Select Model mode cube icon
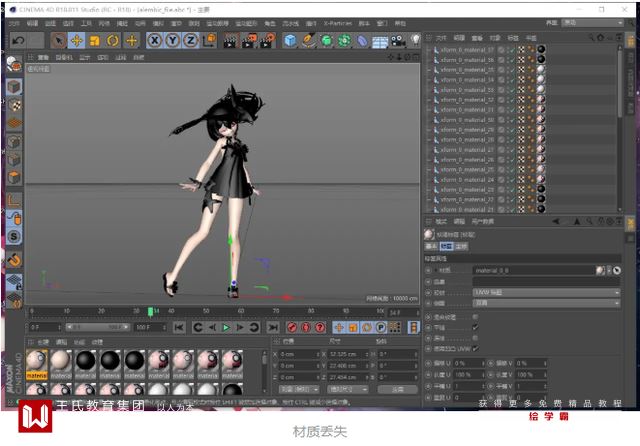 (14, 87)
